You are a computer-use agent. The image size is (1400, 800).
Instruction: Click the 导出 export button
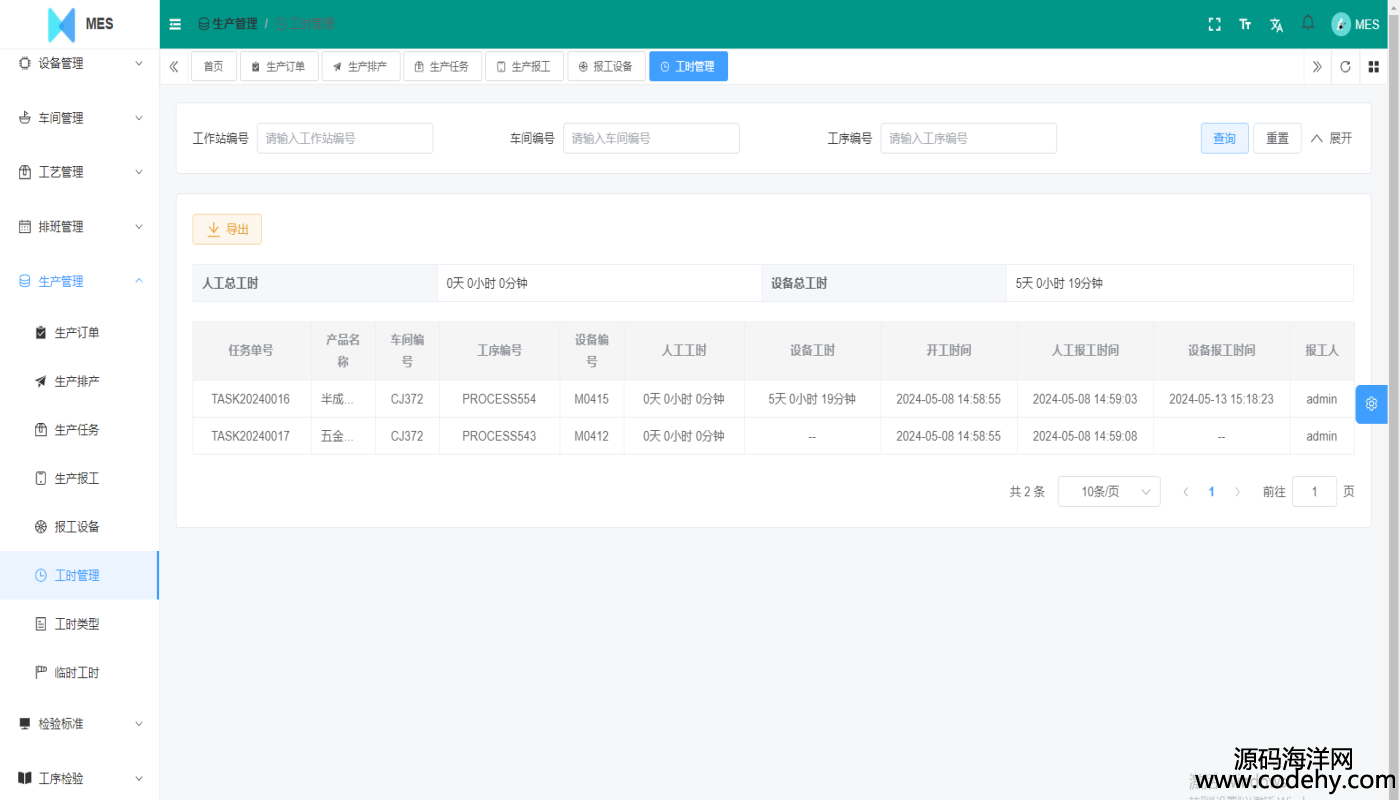(227, 229)
